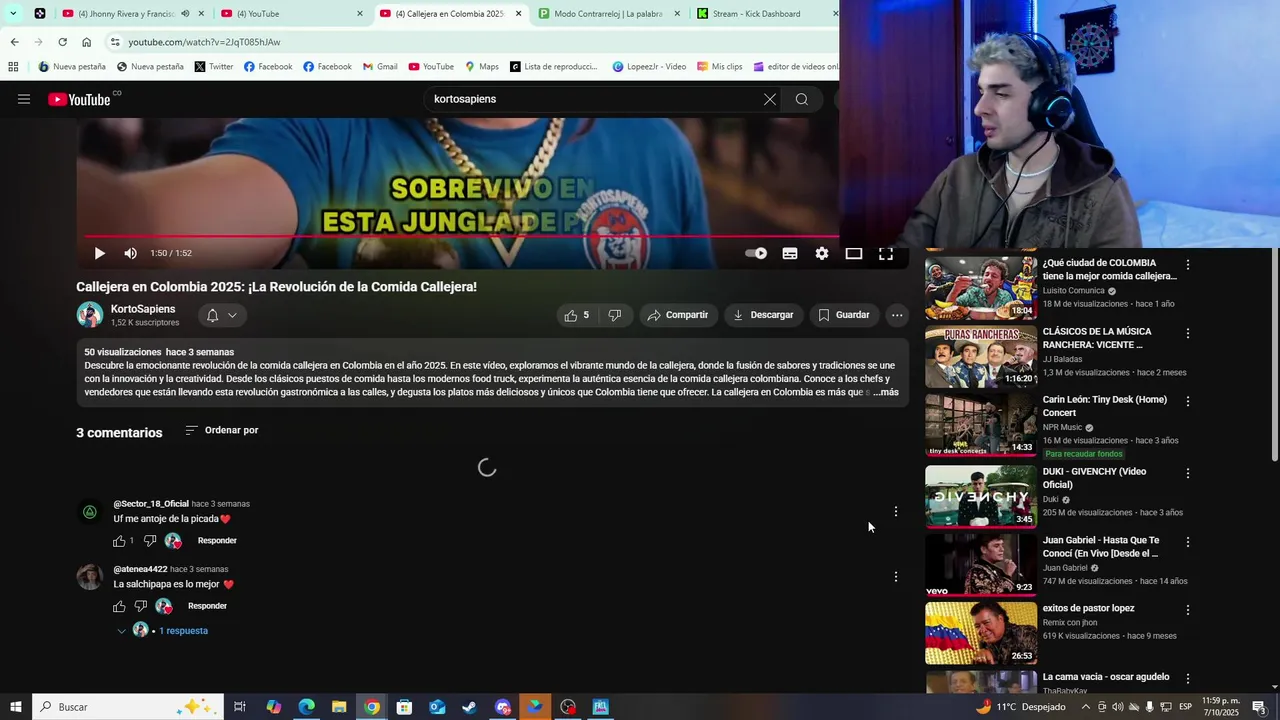This screenshot has height=720, width=1280.
Task: Switch to the Modo Contrarreloj tab
Action: (x=608, y=14)
